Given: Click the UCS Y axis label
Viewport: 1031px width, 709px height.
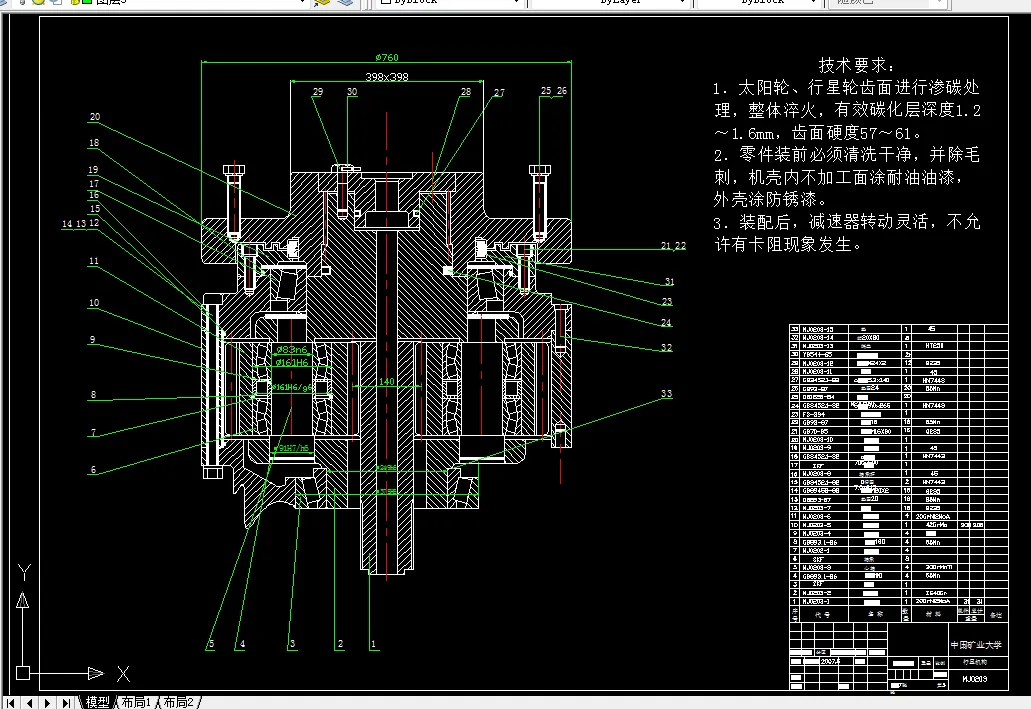Looking at the screenshot, I should [x=24, y=572].
